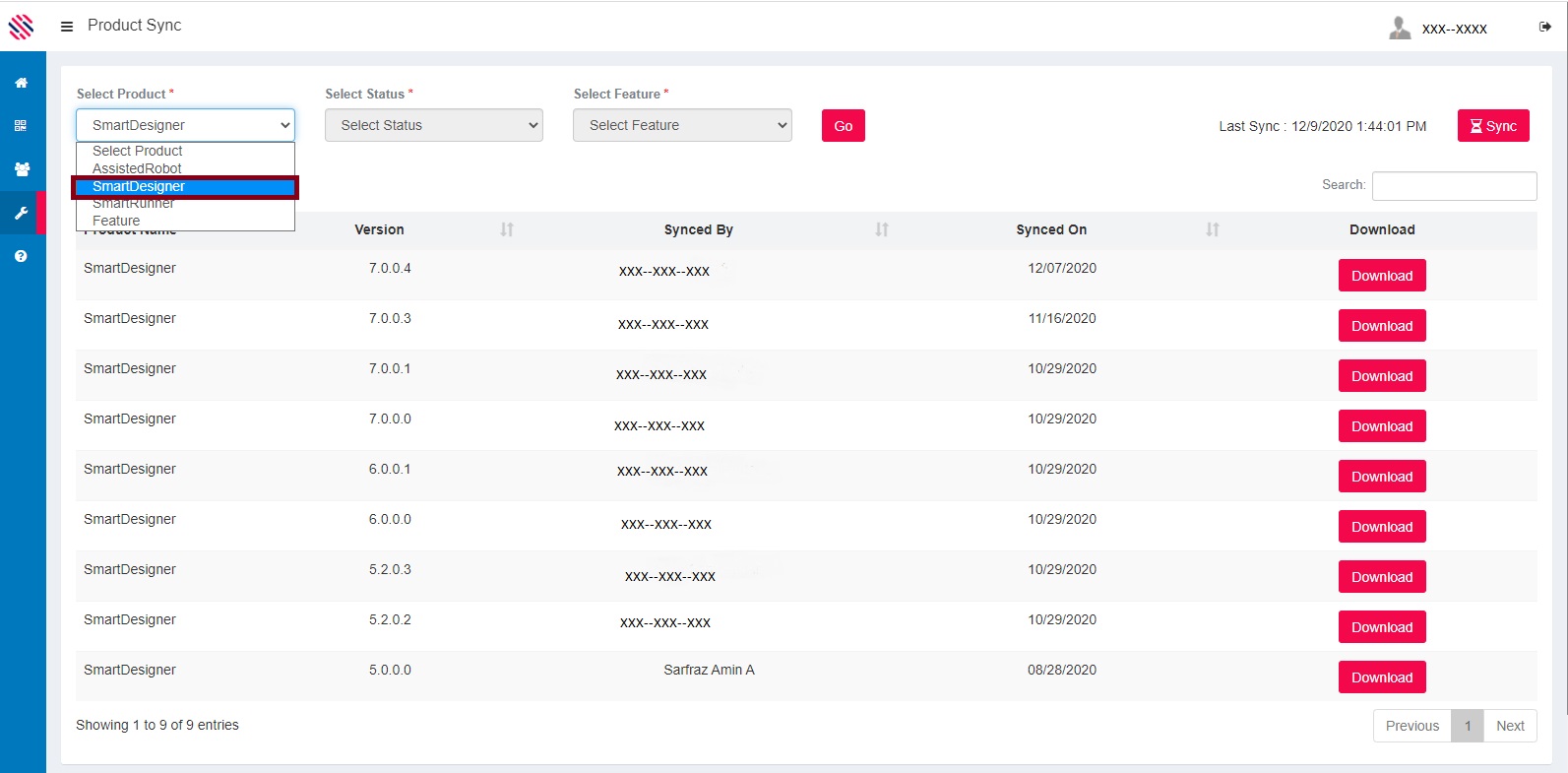Image resolution: width=1568 pixels, height=773 pixels.
Task: Collapse the Select Product dropdown
Action: pyautogui.click(x=185, y=125)
